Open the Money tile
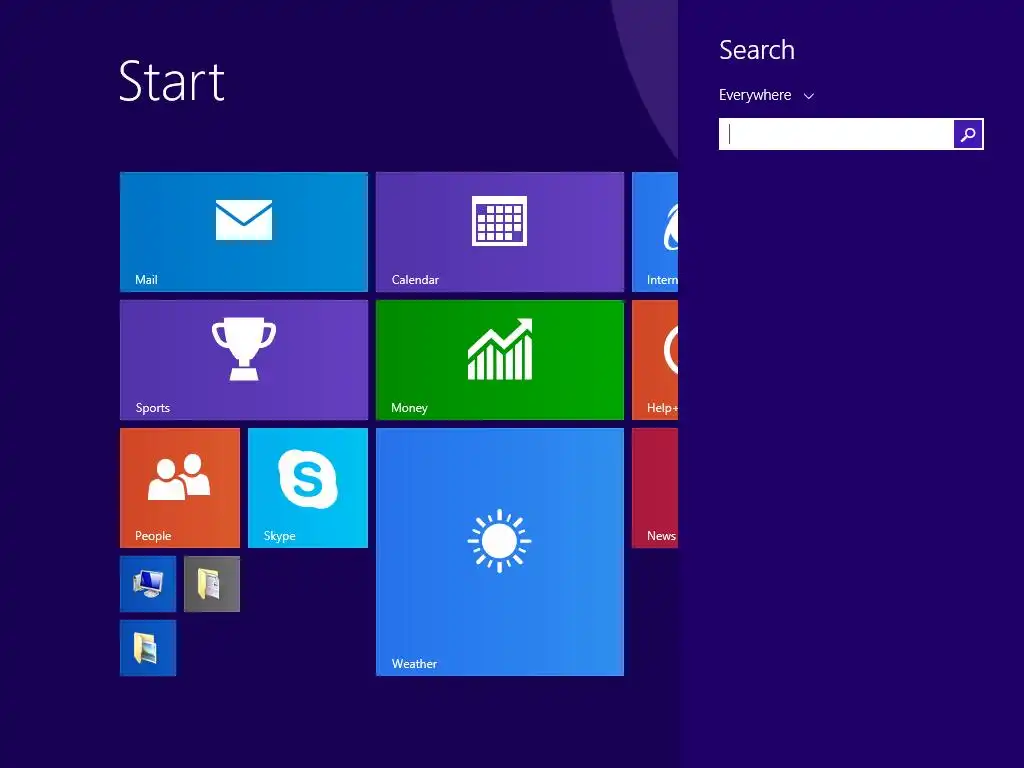 point(500,360)
